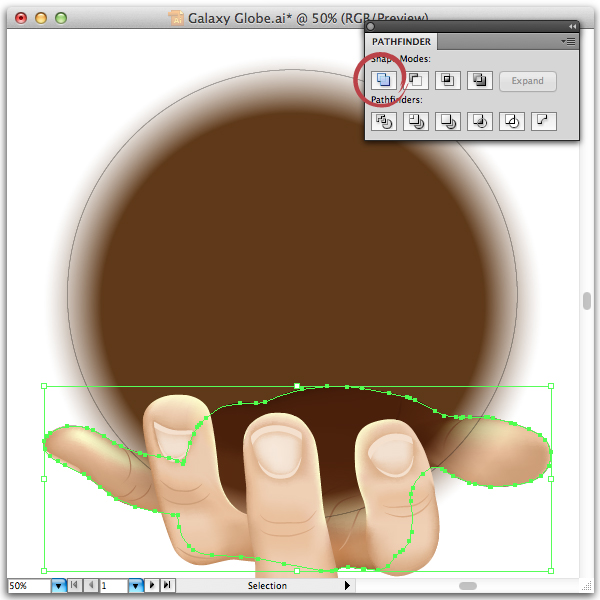This screenshot has width=600, height=600.
Task: Apply the Crop pathfinder
Action: (479, 121)
